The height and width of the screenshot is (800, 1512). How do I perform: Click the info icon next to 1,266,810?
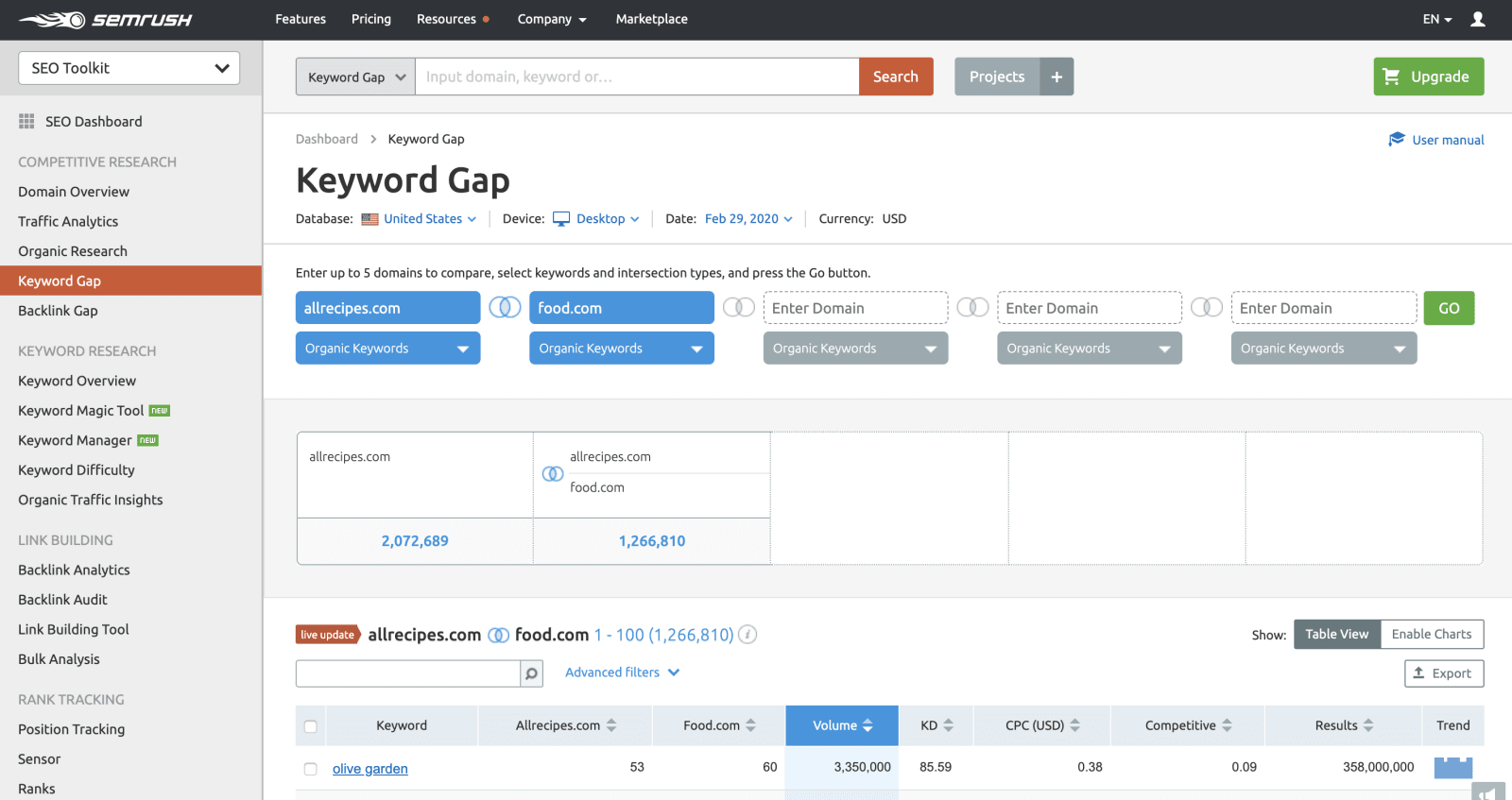747,635
